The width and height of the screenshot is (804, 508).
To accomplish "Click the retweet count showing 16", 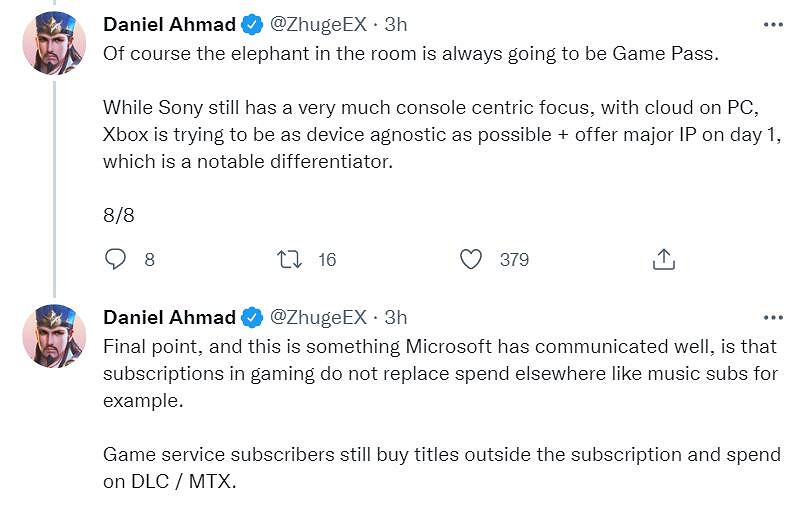I will 327,260.
